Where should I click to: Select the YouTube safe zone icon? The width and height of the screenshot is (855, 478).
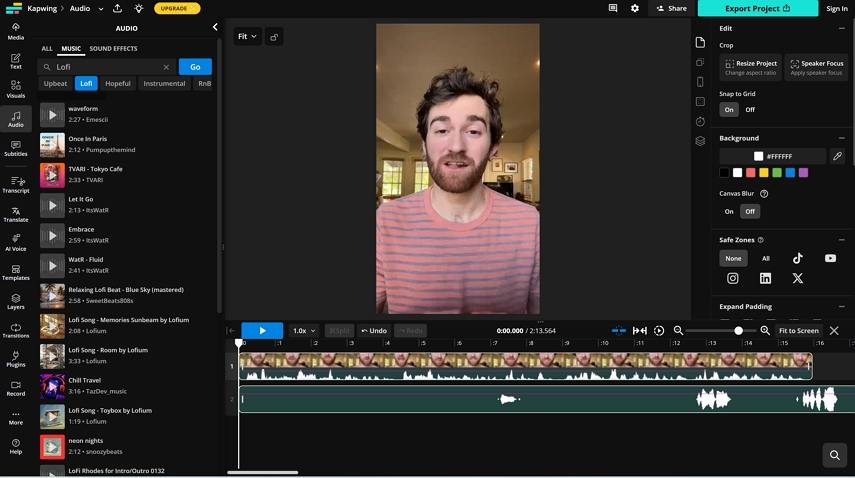click(x=830, y=258)
